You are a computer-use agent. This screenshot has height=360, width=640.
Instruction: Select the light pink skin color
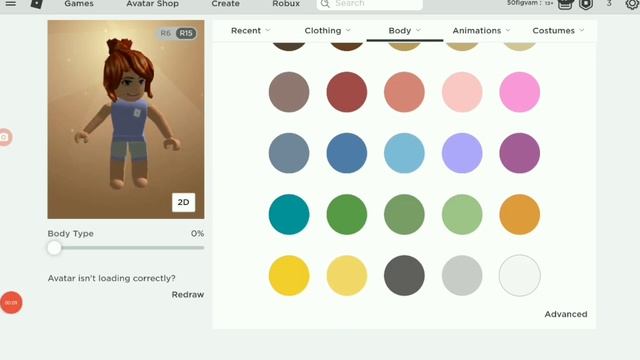(462, 92)
